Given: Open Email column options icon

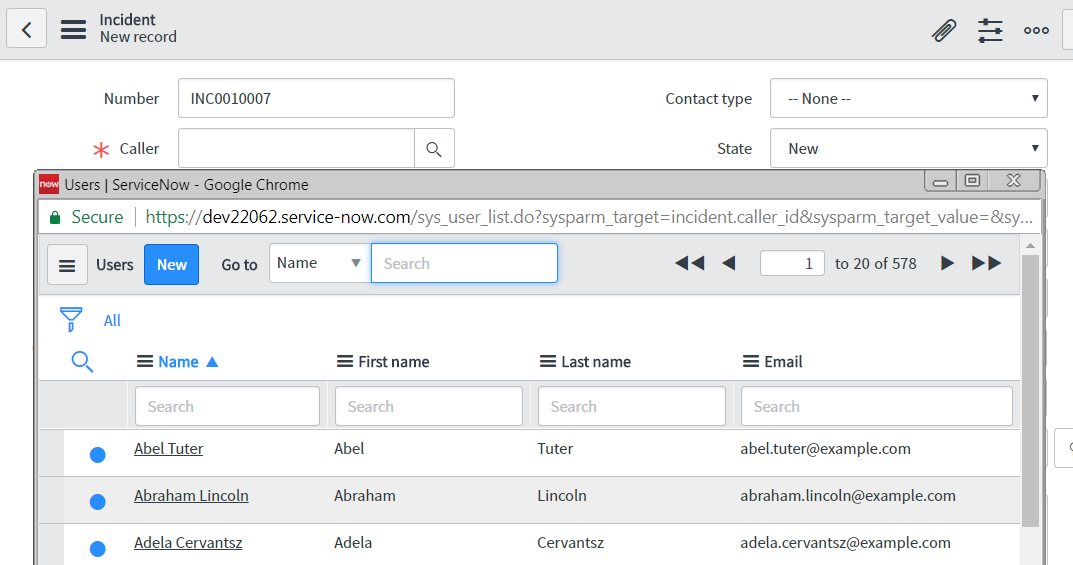Looking at the screenshot, I should point(751,362).
